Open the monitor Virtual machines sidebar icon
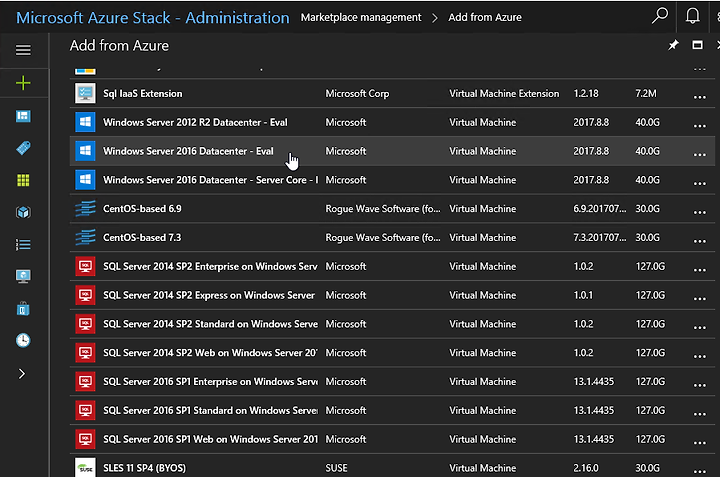Viewport: 720px width, 477px height. [23, 276]
